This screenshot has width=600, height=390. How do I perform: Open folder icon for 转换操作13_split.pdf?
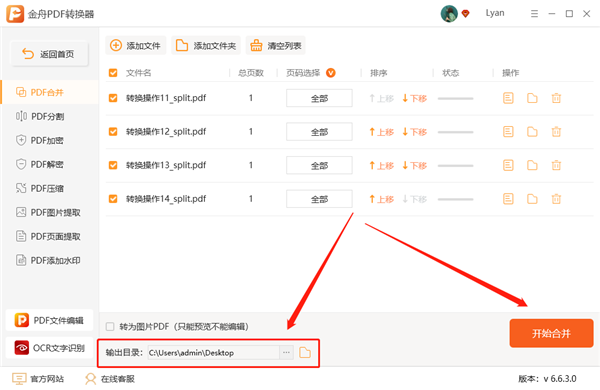pyautogui.click(x=532, y=165)
